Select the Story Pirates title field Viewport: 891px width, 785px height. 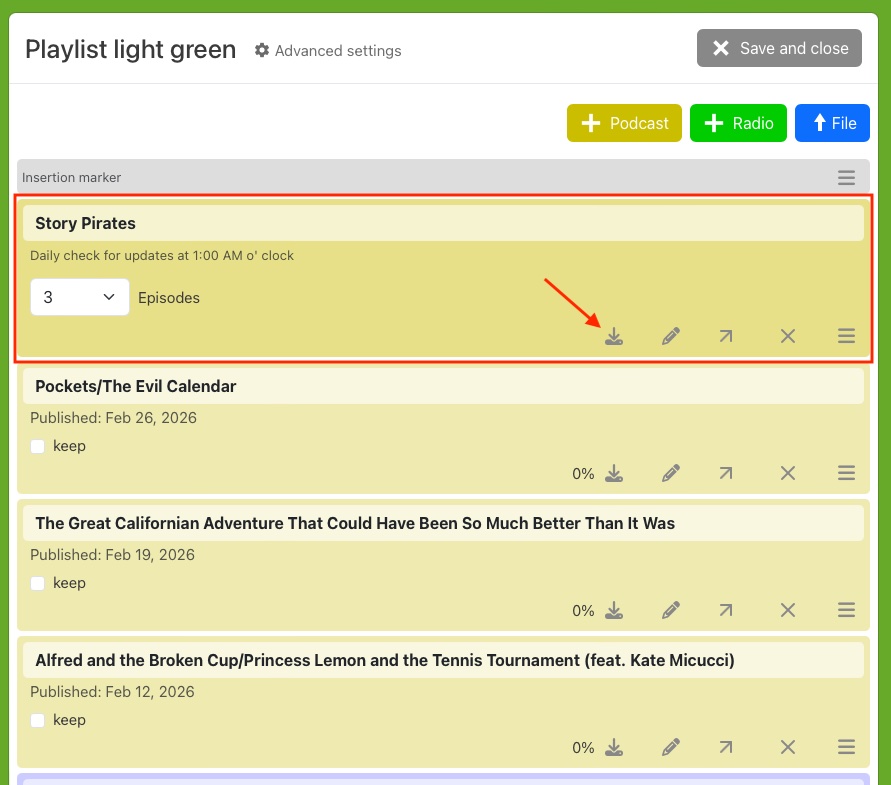tap(443, 223)
